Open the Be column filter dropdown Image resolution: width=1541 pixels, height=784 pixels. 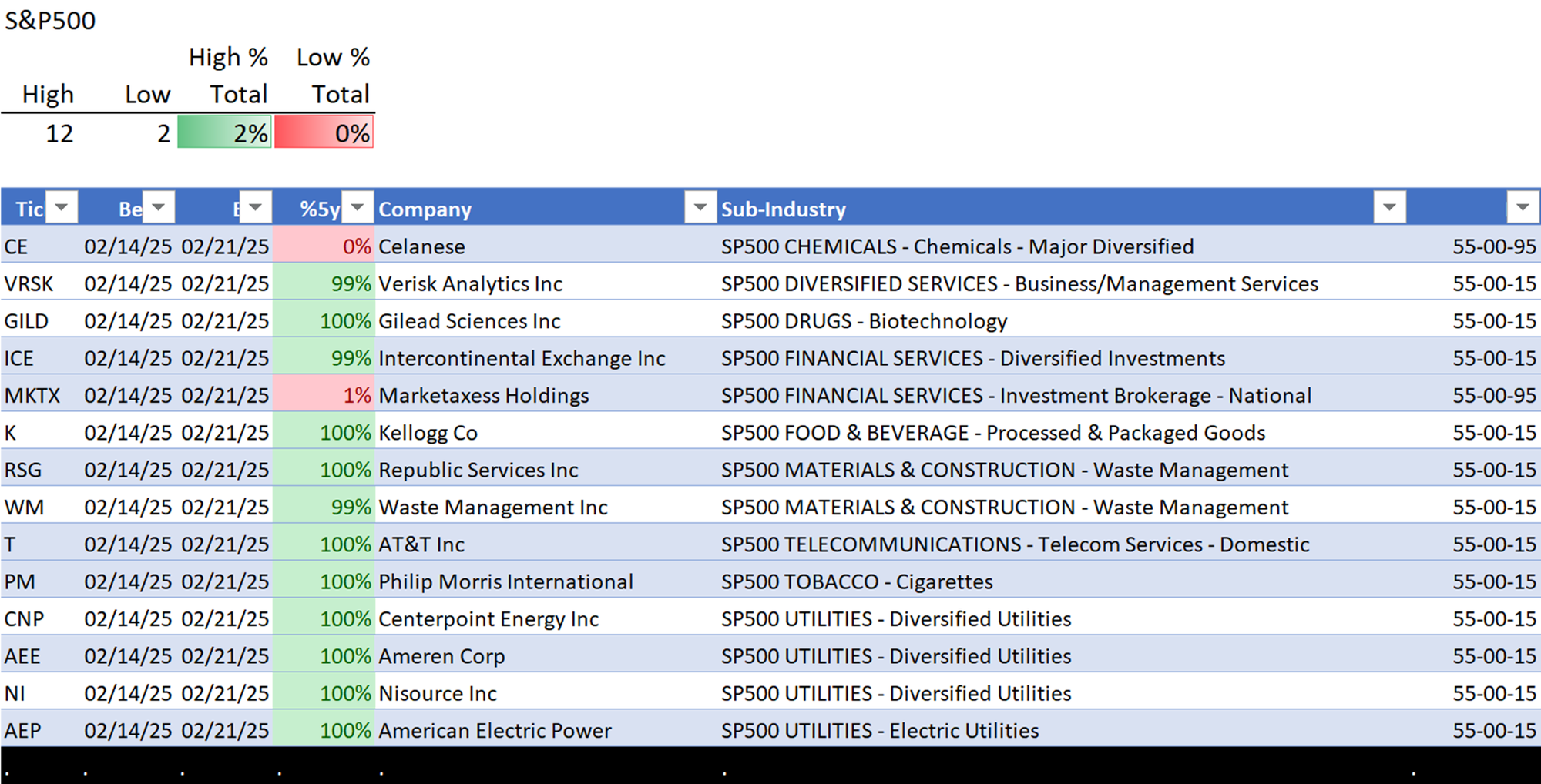[x=159, y=207]
